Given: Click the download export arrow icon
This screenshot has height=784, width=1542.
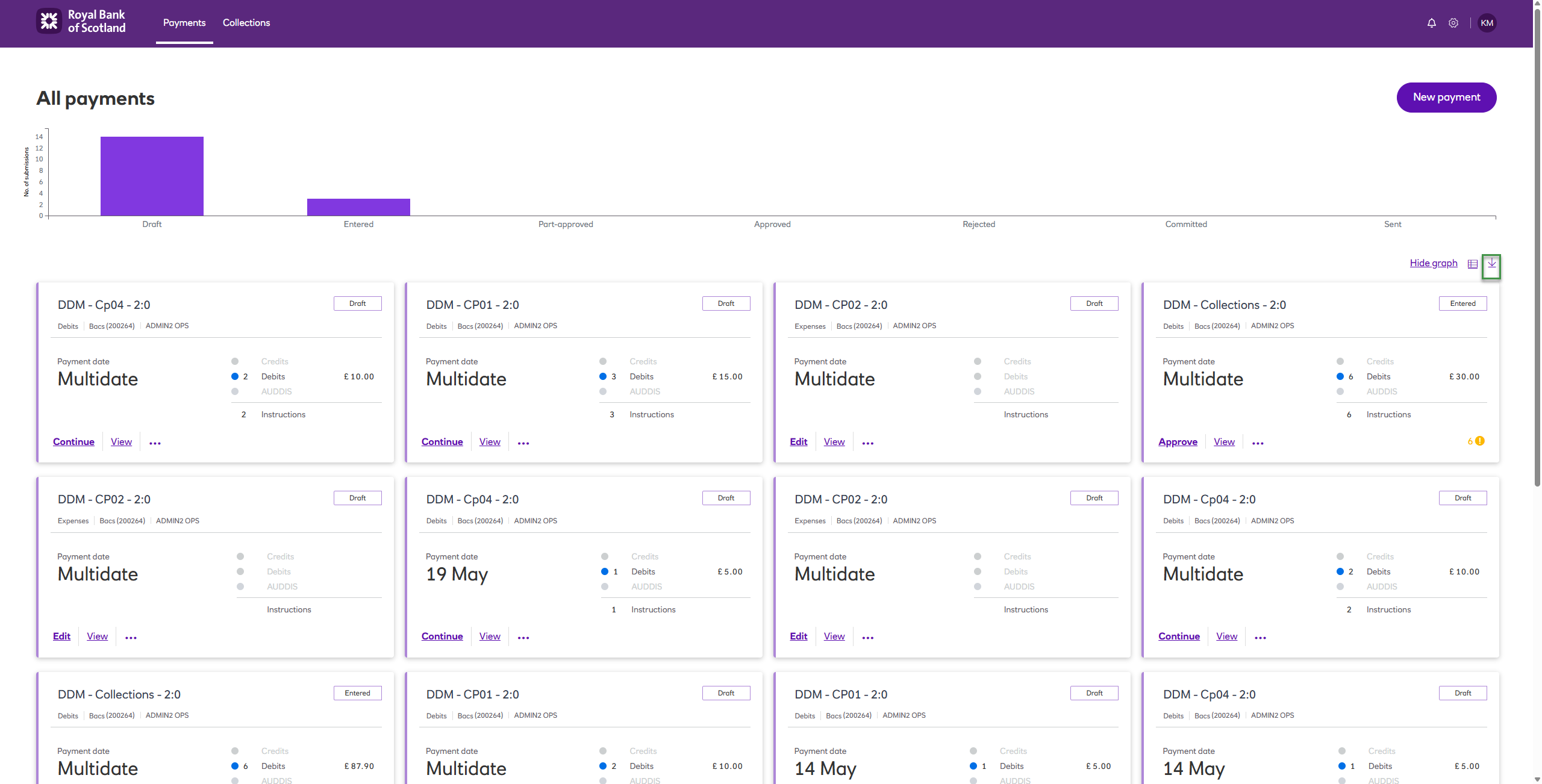Looking at the screenshot, I should click(1491, 264).
